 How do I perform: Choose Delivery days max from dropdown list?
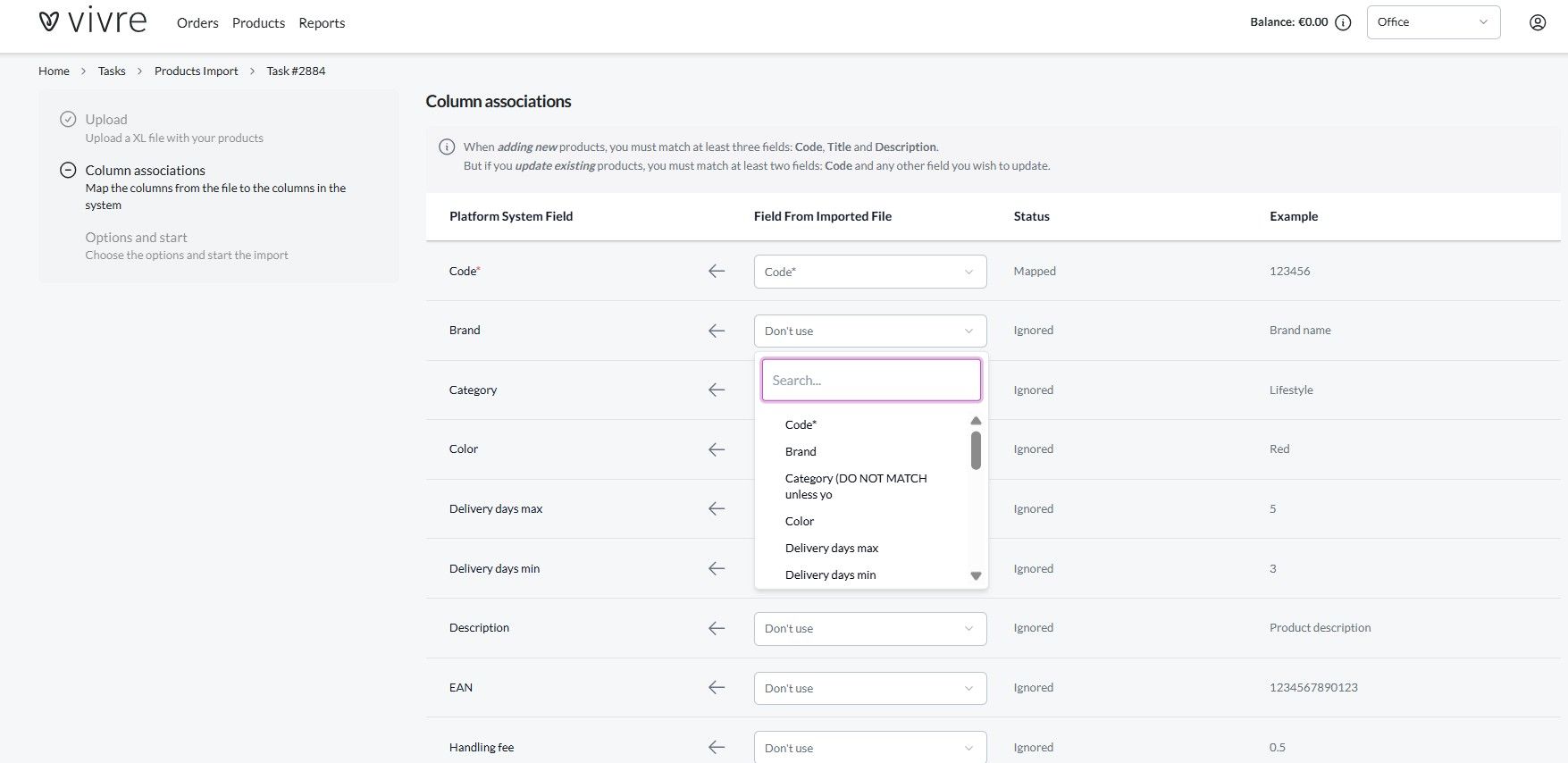tap(831, 548)
